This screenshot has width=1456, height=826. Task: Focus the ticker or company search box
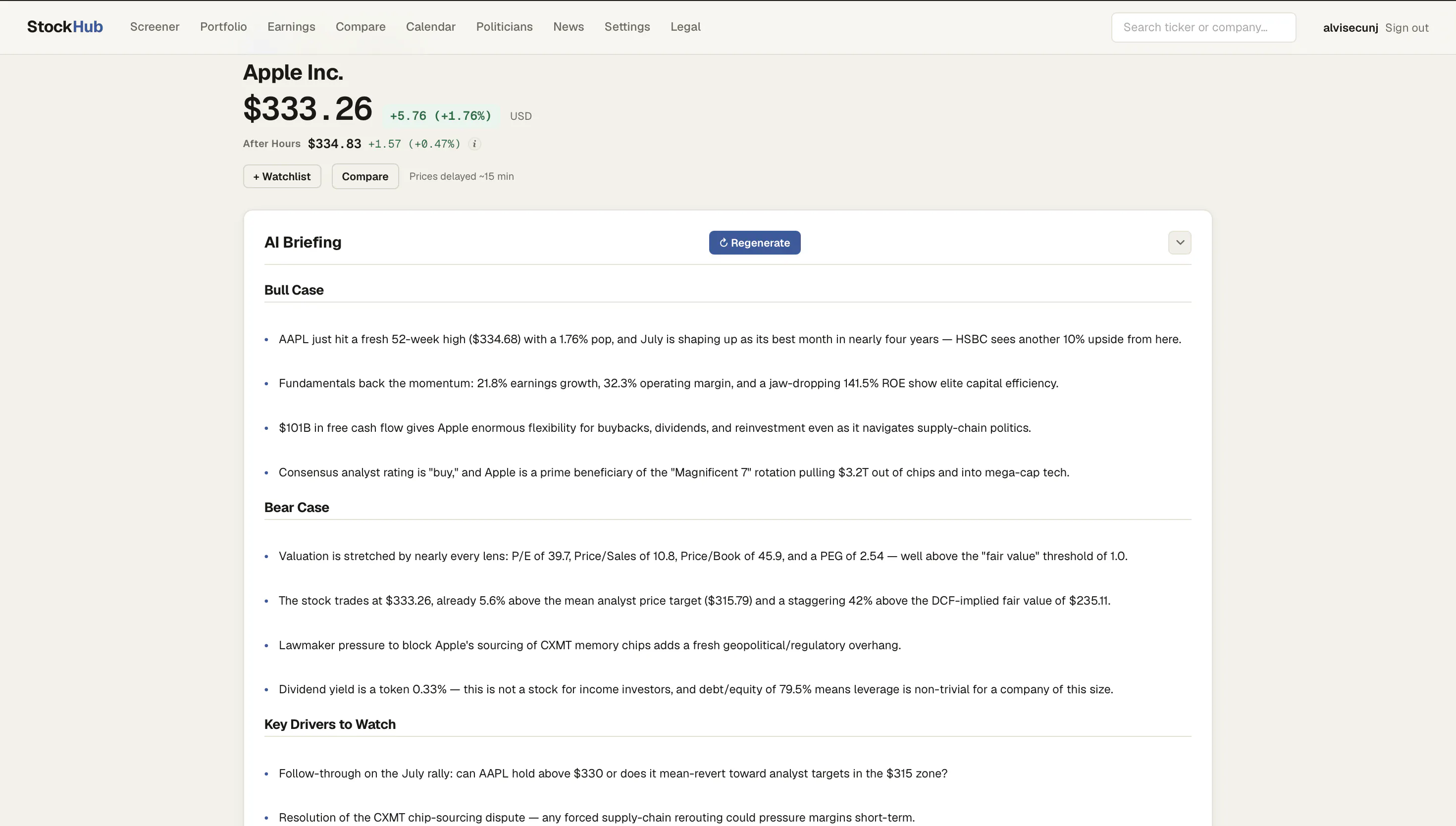[1203, 27]
